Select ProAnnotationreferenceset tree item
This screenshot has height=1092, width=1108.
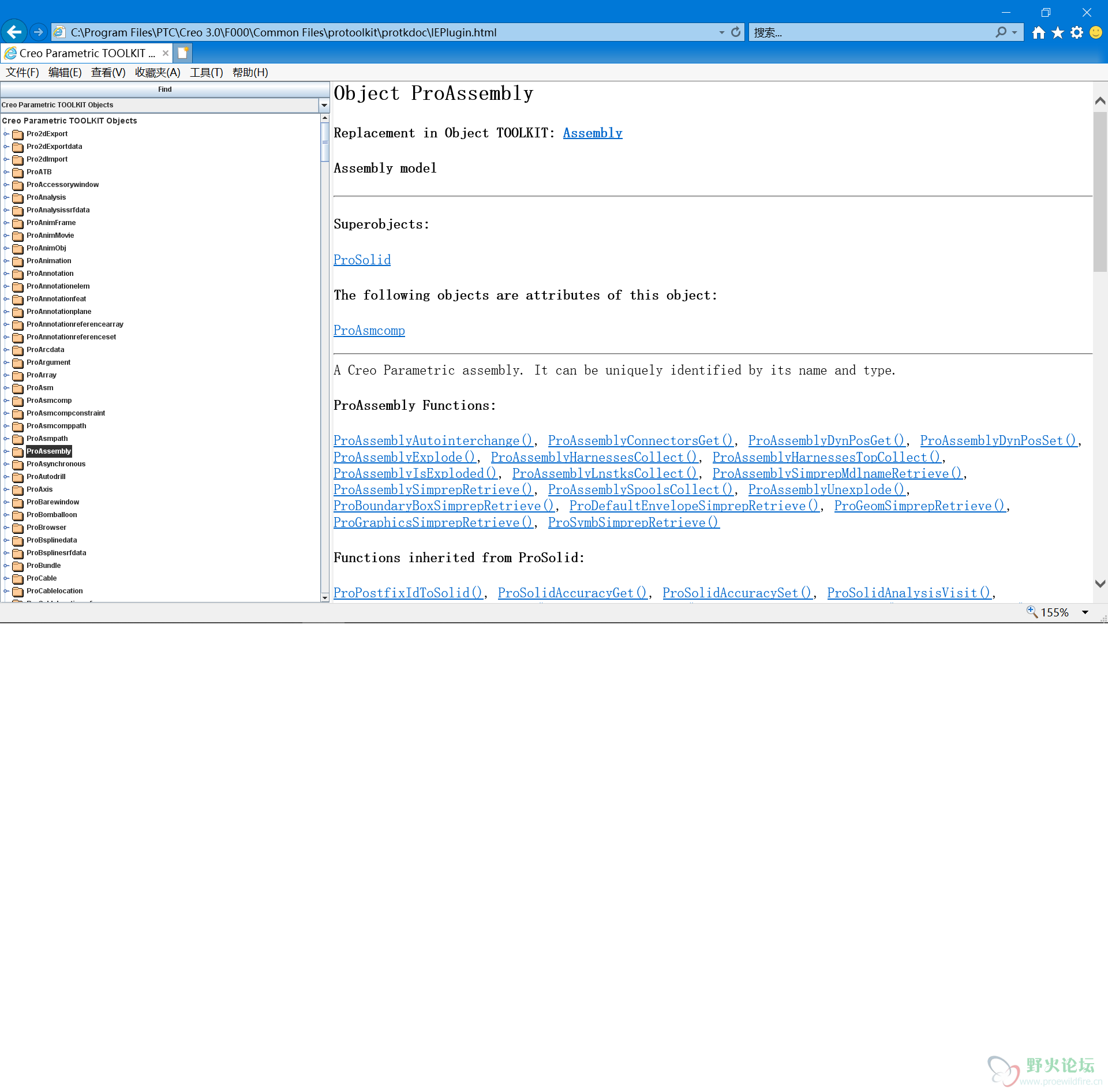[x=72, y=337]
